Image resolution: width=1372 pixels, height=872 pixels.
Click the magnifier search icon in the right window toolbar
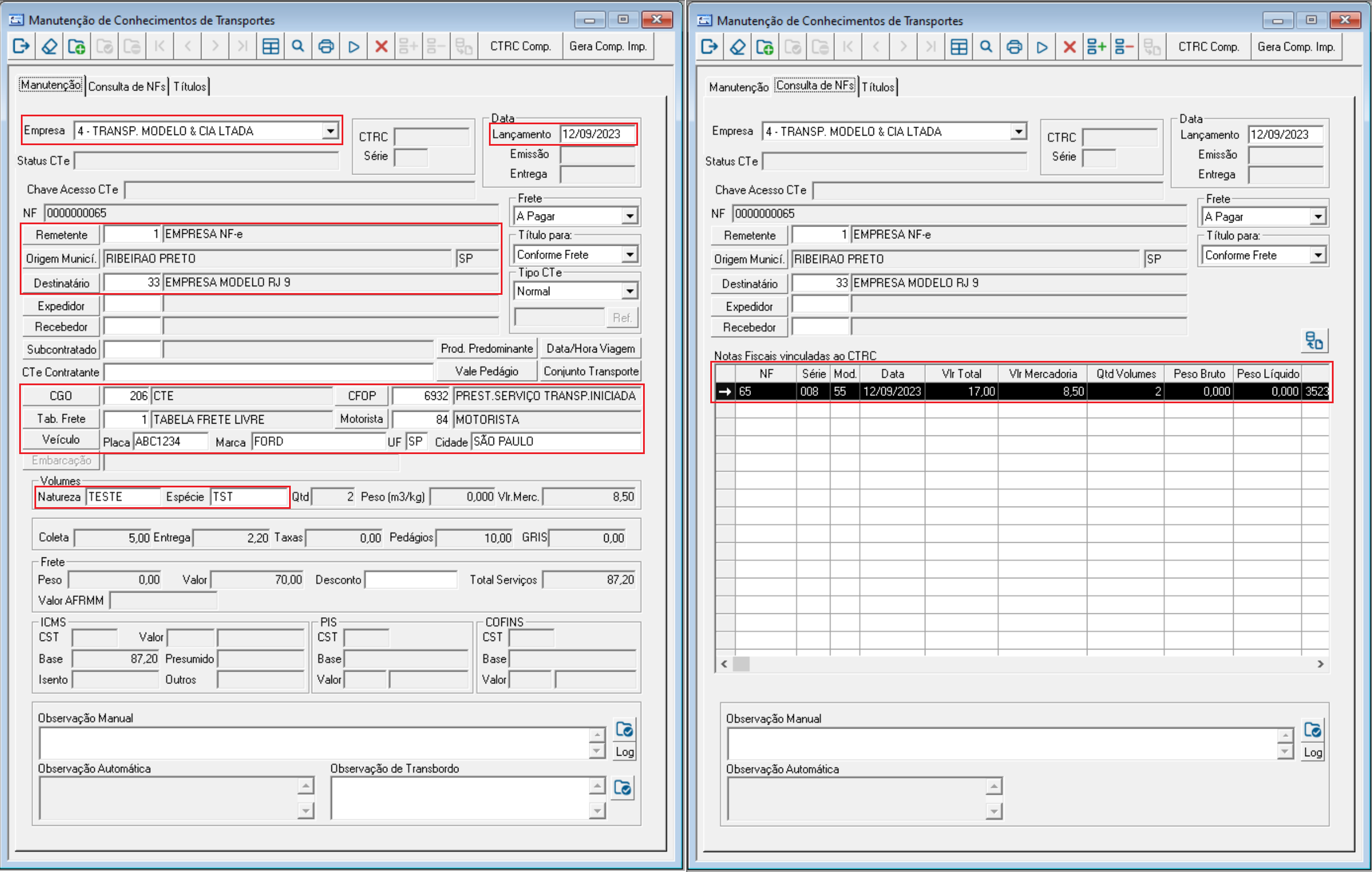pos(986,47)
